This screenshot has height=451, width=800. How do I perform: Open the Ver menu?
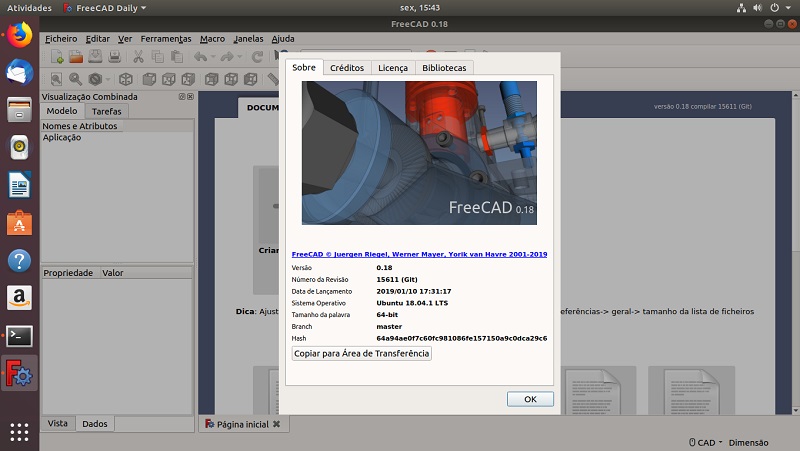125,39
